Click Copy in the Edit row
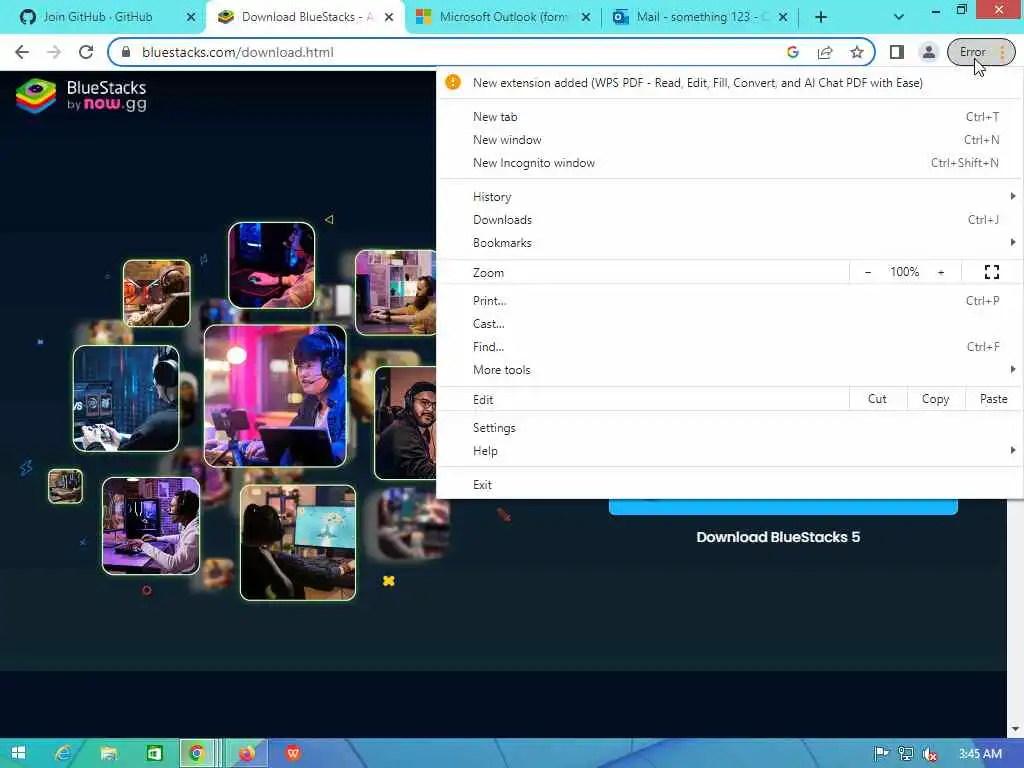Viewport: 1024px width, 768px height. pyautogui.click(x=935, y=399)
